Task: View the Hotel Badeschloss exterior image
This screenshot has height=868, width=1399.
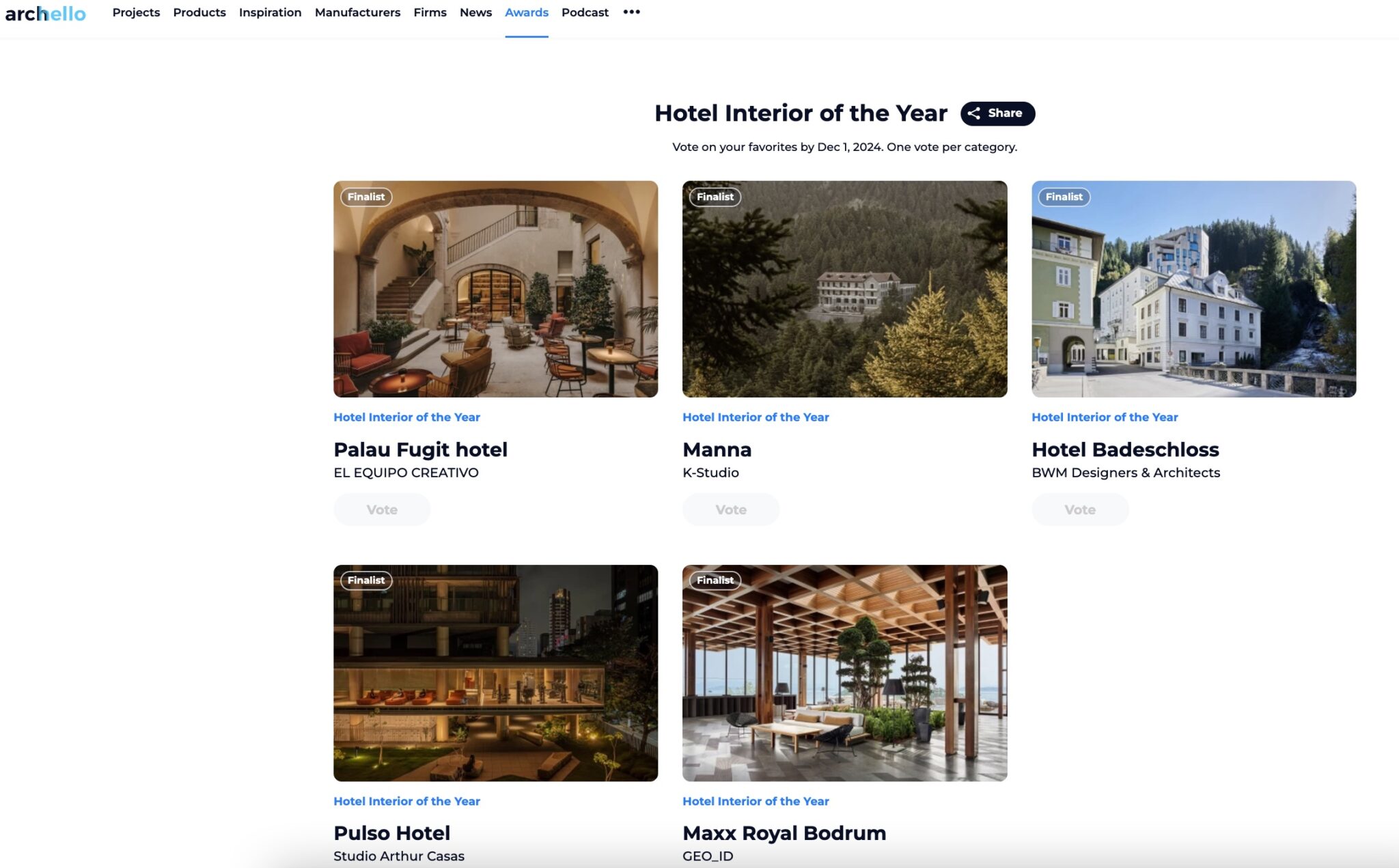Action: (1193, 289)
